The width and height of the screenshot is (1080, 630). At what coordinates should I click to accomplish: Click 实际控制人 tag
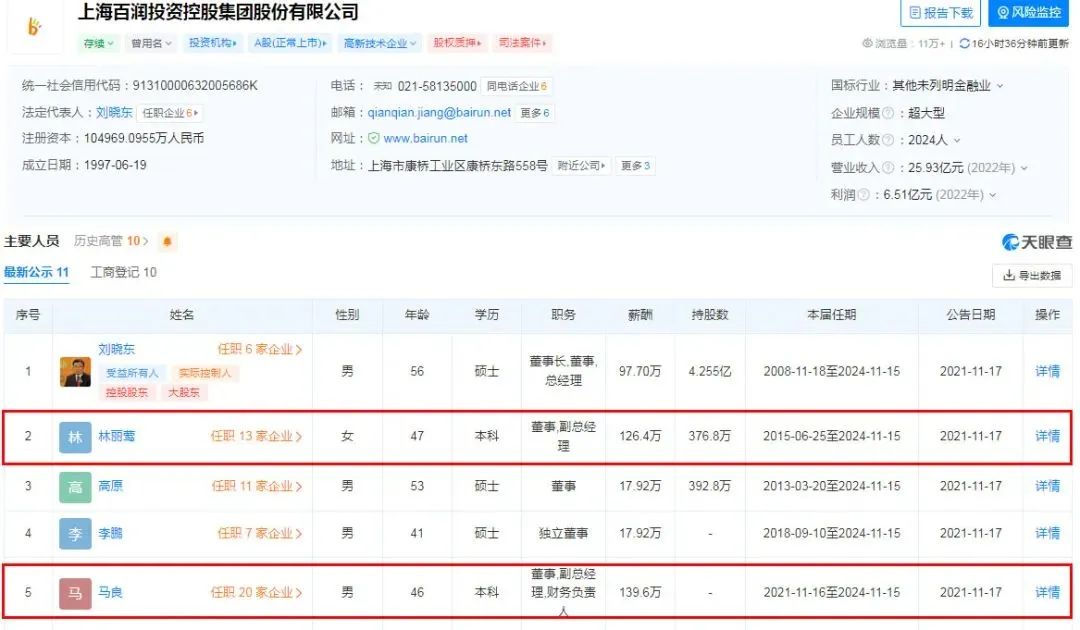pyautogui.click(x=204, y=372)
